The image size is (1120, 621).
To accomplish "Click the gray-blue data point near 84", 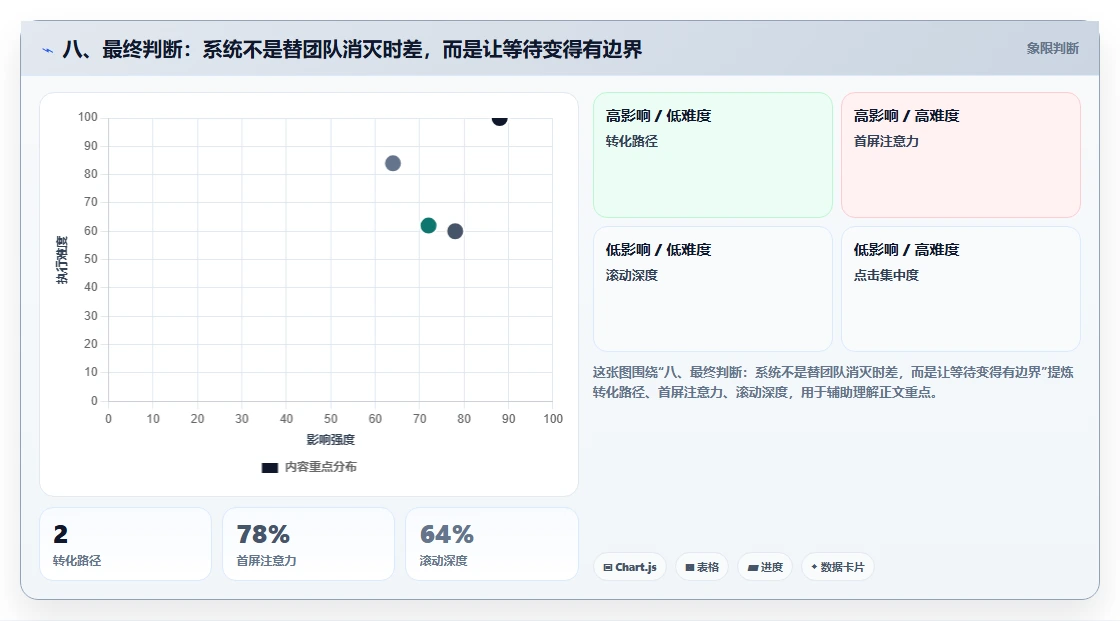I will tap(393, 164).
